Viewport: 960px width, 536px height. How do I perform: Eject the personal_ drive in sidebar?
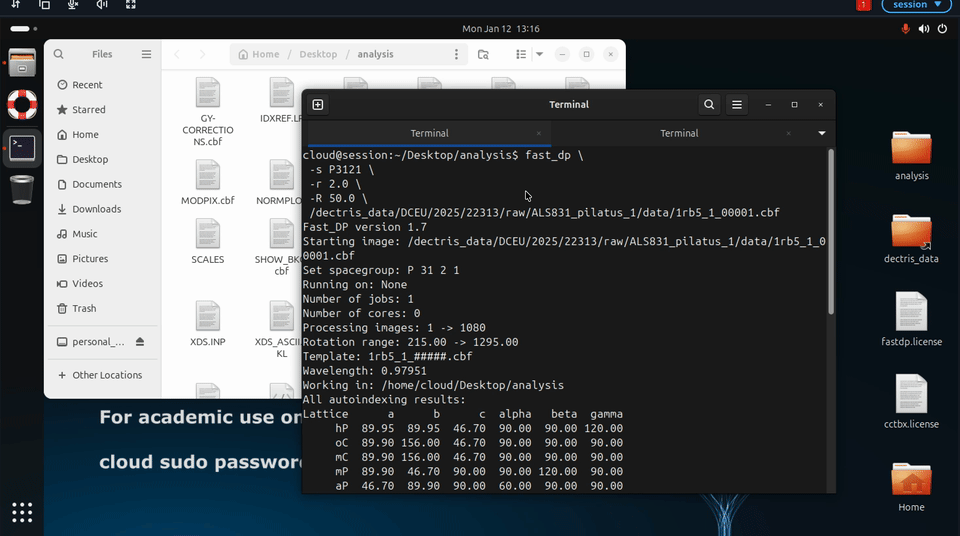coord(140,342)
